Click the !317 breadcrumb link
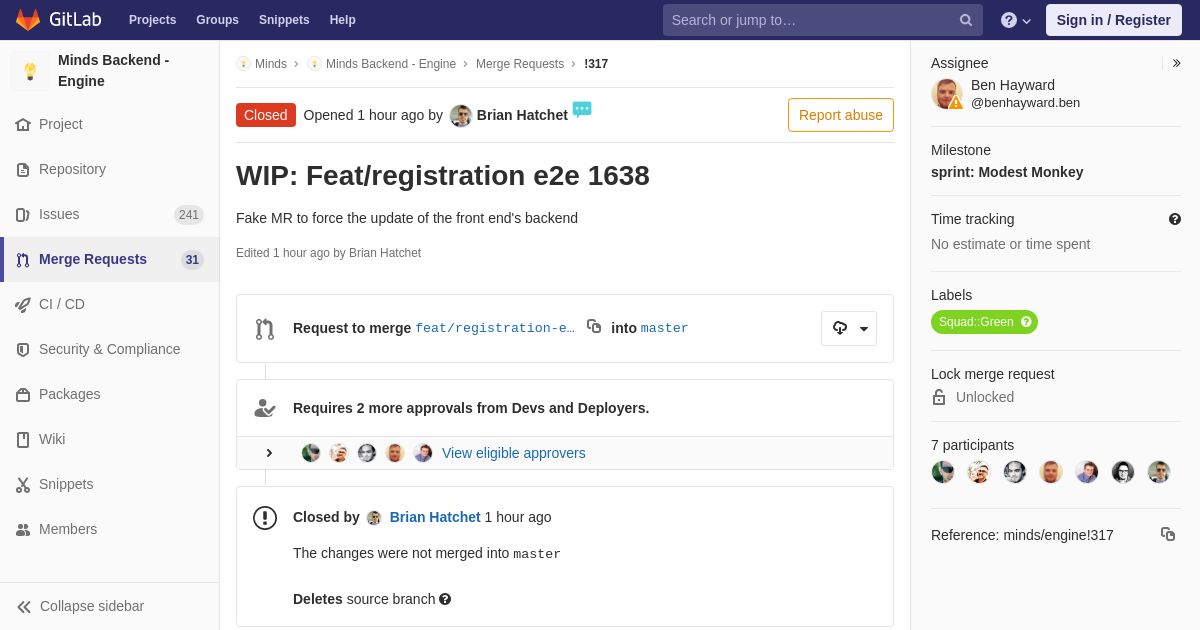The image size is (1200, 630). tap(596, 64)
